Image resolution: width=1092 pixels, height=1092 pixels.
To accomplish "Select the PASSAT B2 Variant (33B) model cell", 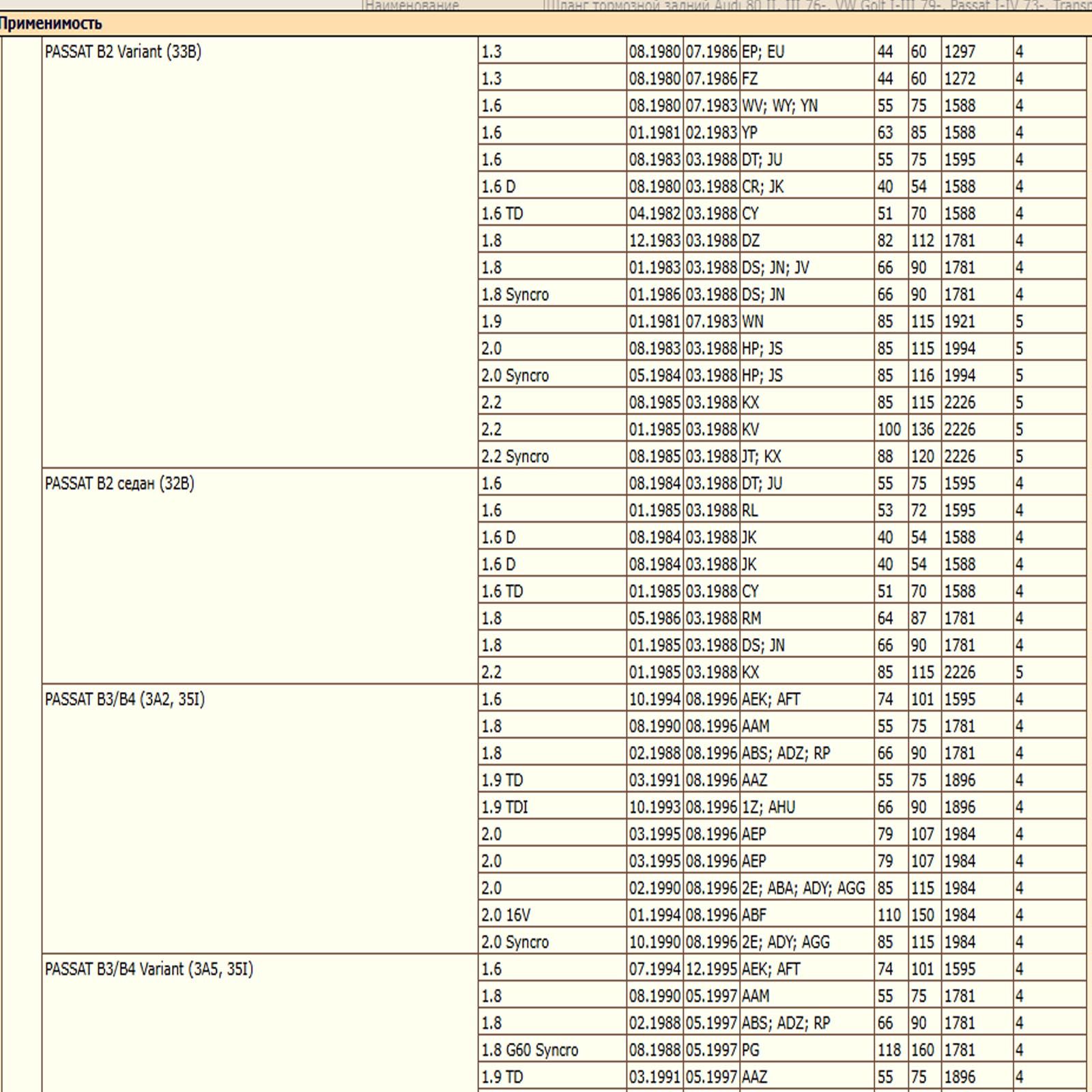I will click(260, 253).
